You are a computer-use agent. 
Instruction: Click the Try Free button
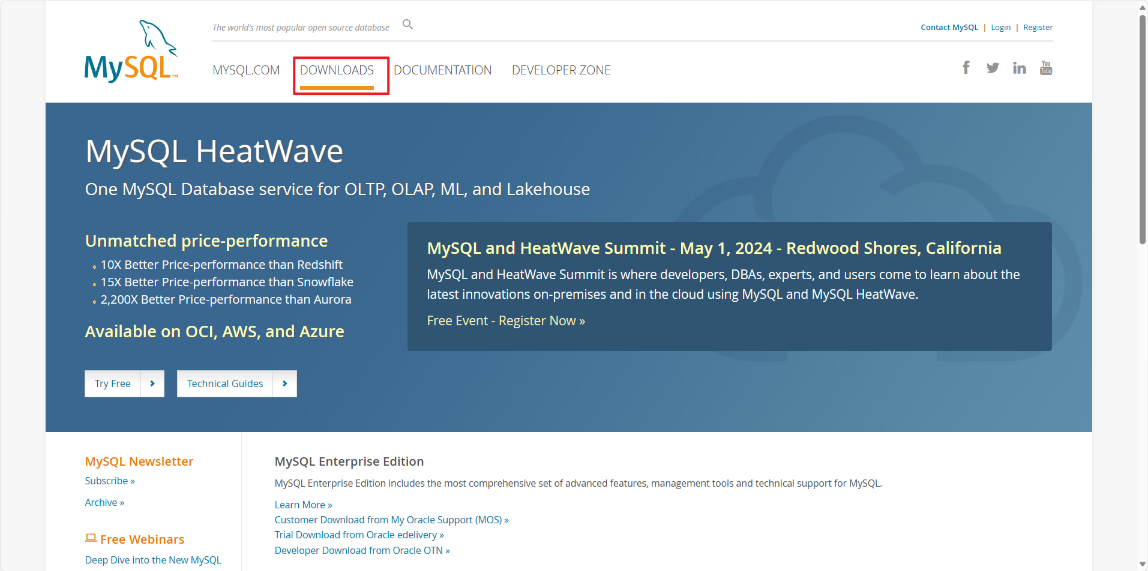point(113,384)
